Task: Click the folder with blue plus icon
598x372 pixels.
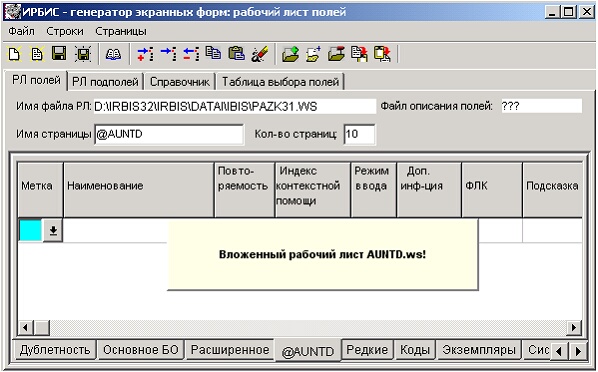Action: pos(313,54)
